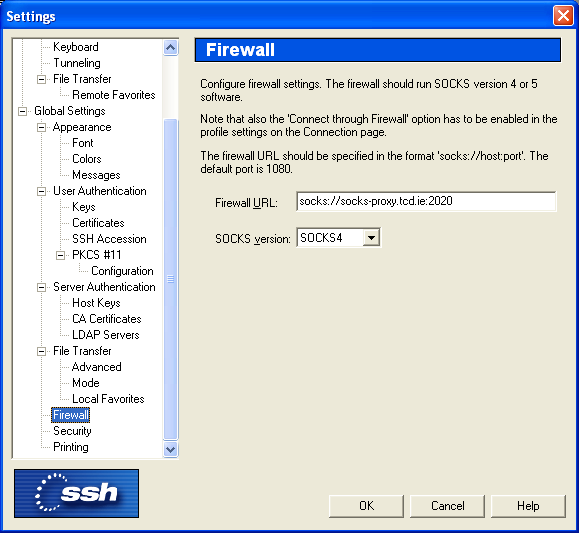Select Printing in the settings tree
This screenshot has width=579, height=533.
pyautogui.click(x=71, y=447)
